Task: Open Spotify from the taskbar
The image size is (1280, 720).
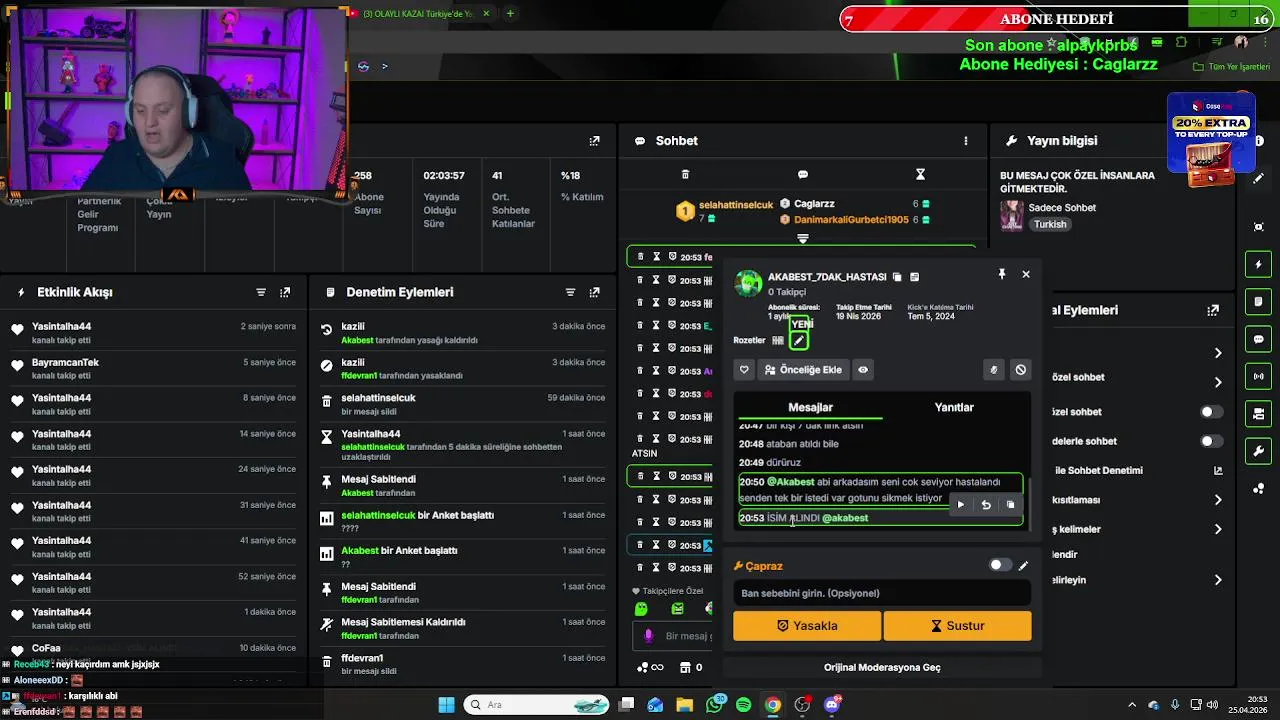Action: pos(743,705)
